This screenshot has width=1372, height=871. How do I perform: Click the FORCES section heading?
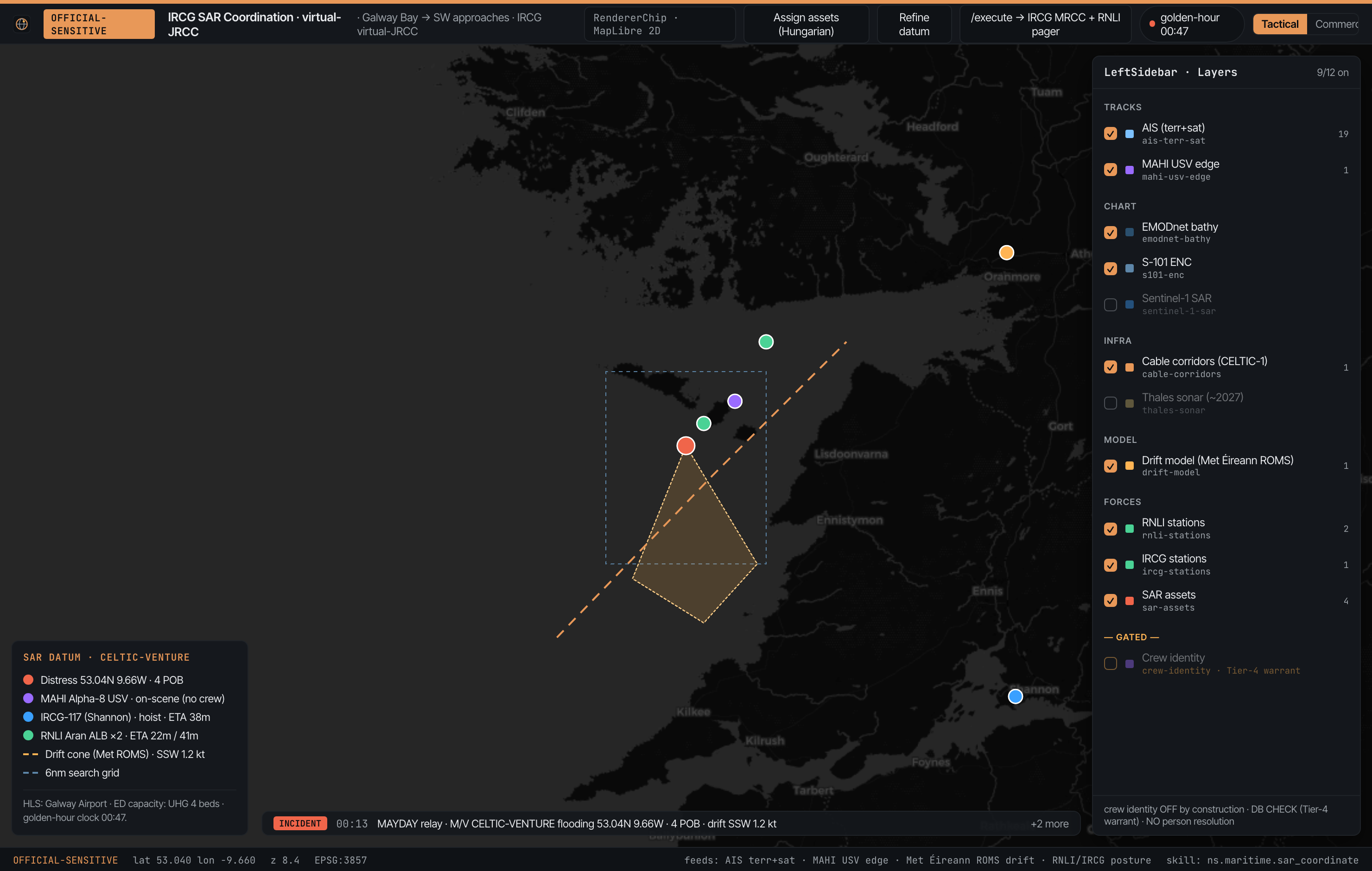tap(1122, 502)
